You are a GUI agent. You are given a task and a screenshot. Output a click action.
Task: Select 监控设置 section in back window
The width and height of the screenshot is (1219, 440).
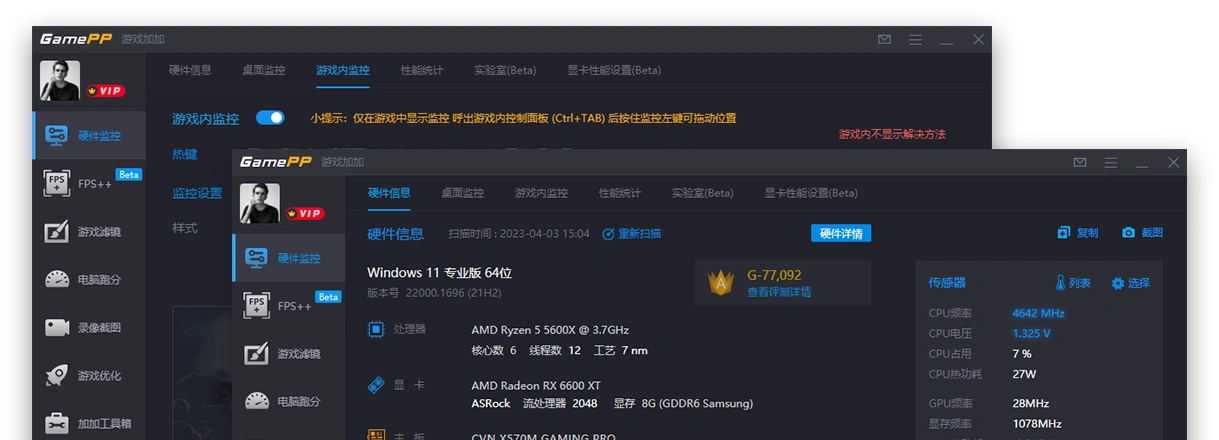coord(197,193)
